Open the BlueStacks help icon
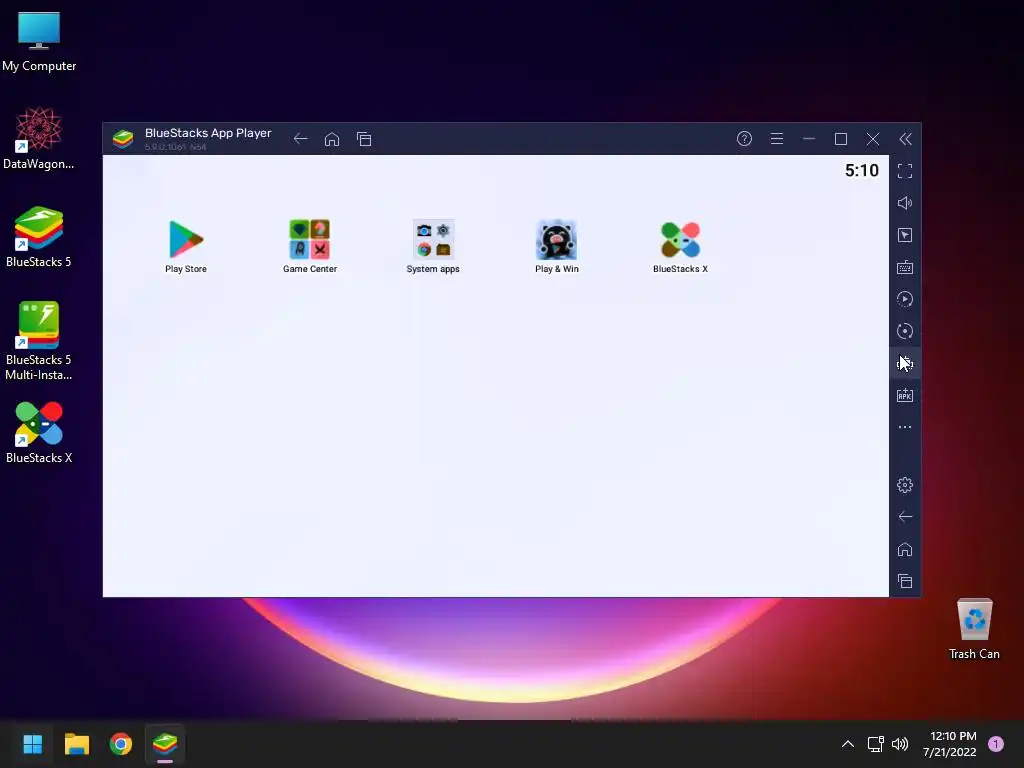The image size is (1024, 768). click(x=744, y=138)
